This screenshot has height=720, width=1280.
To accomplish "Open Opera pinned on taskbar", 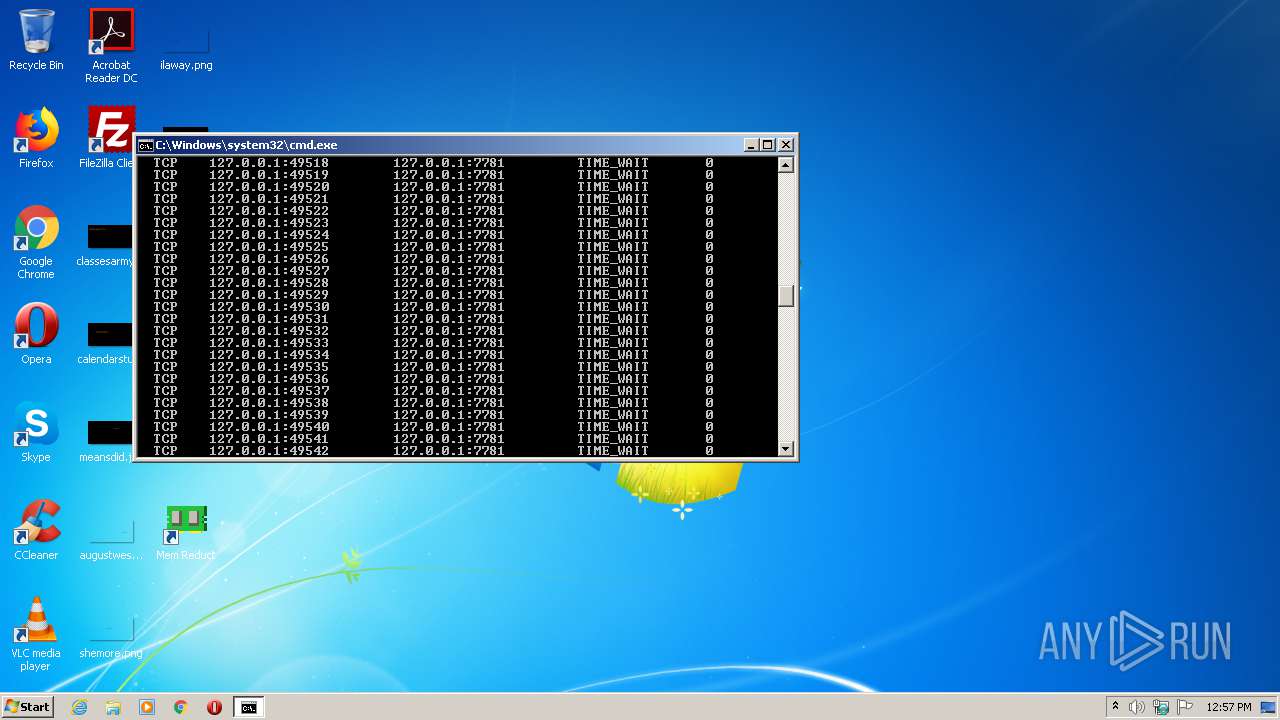I will coord(214,707).
